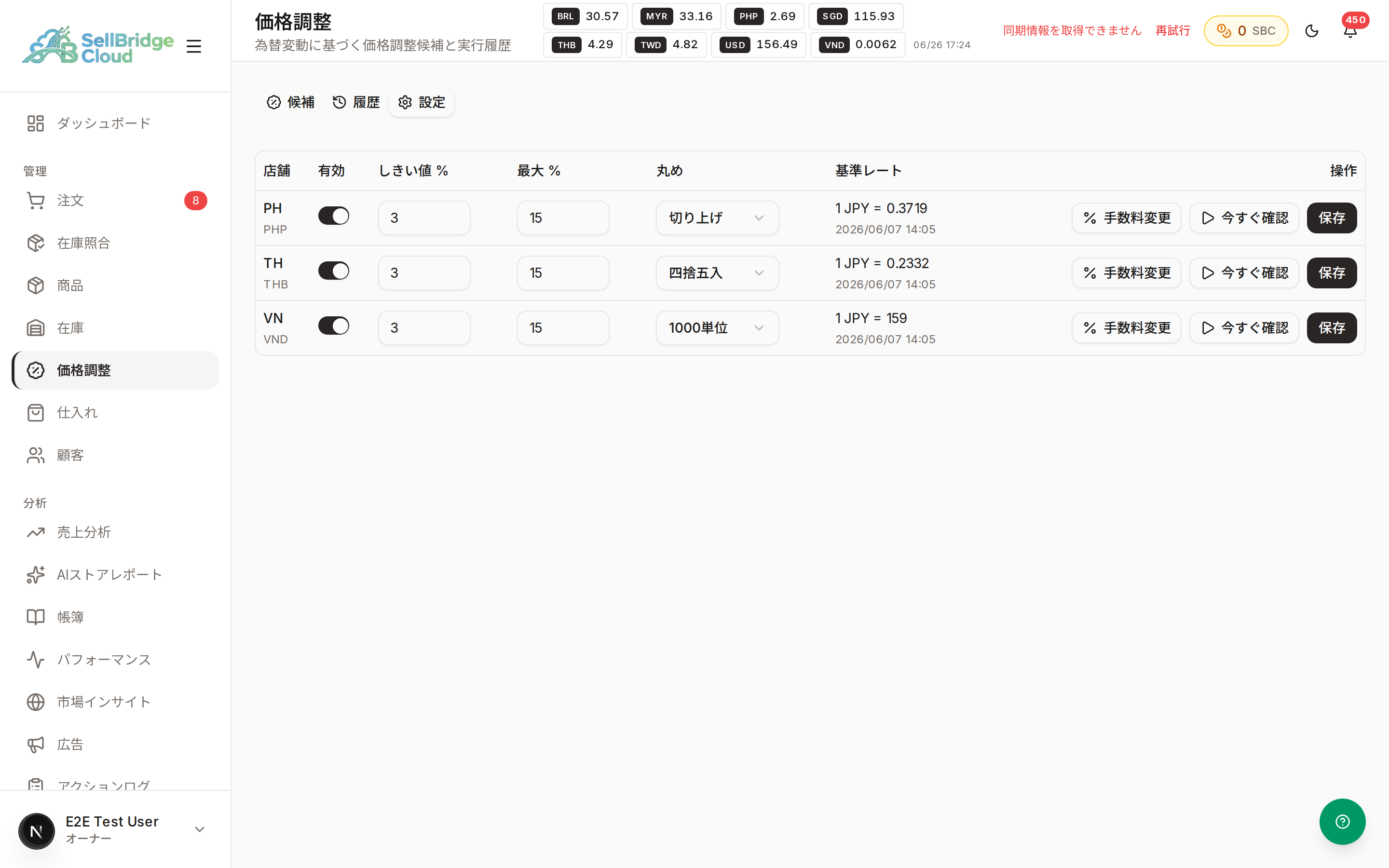Click the TWD 4.82 rate chip
This screenshot has height=868, width=1389.
(x=666, y=45)
